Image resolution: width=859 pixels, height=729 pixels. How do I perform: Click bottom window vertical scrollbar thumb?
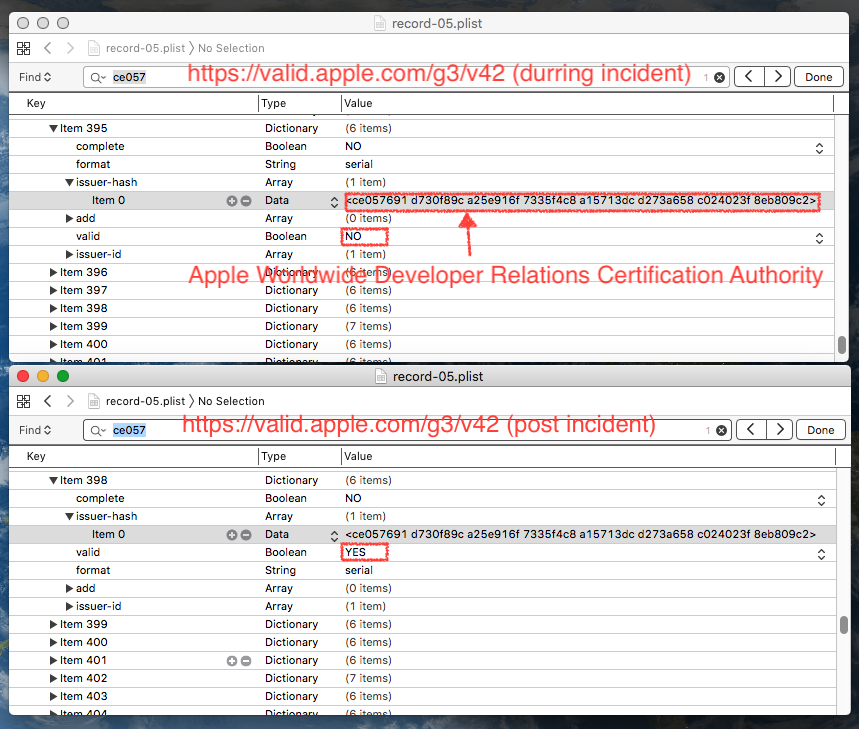(844, 625)
